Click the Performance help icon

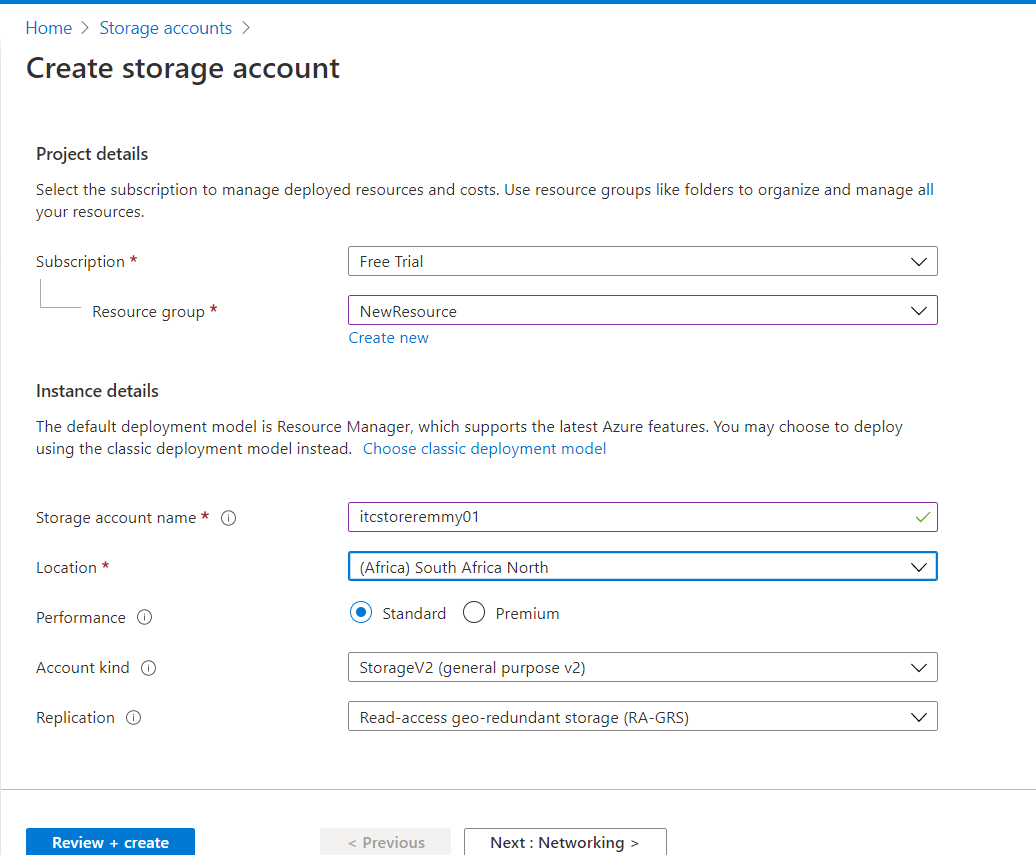(x=145, y=617)
